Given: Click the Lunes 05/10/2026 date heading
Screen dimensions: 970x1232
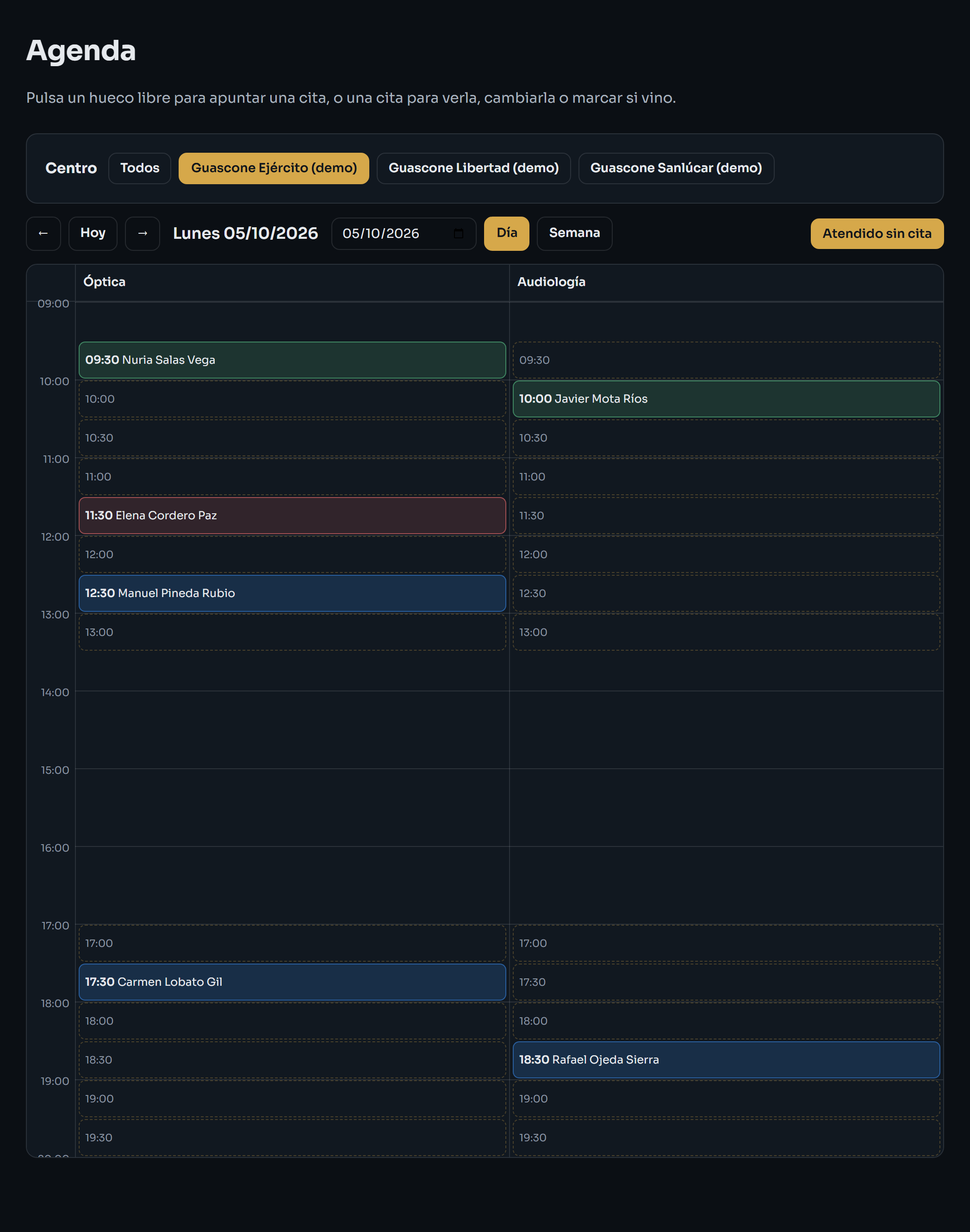Looking at the screenshot, I should (245, 233).
